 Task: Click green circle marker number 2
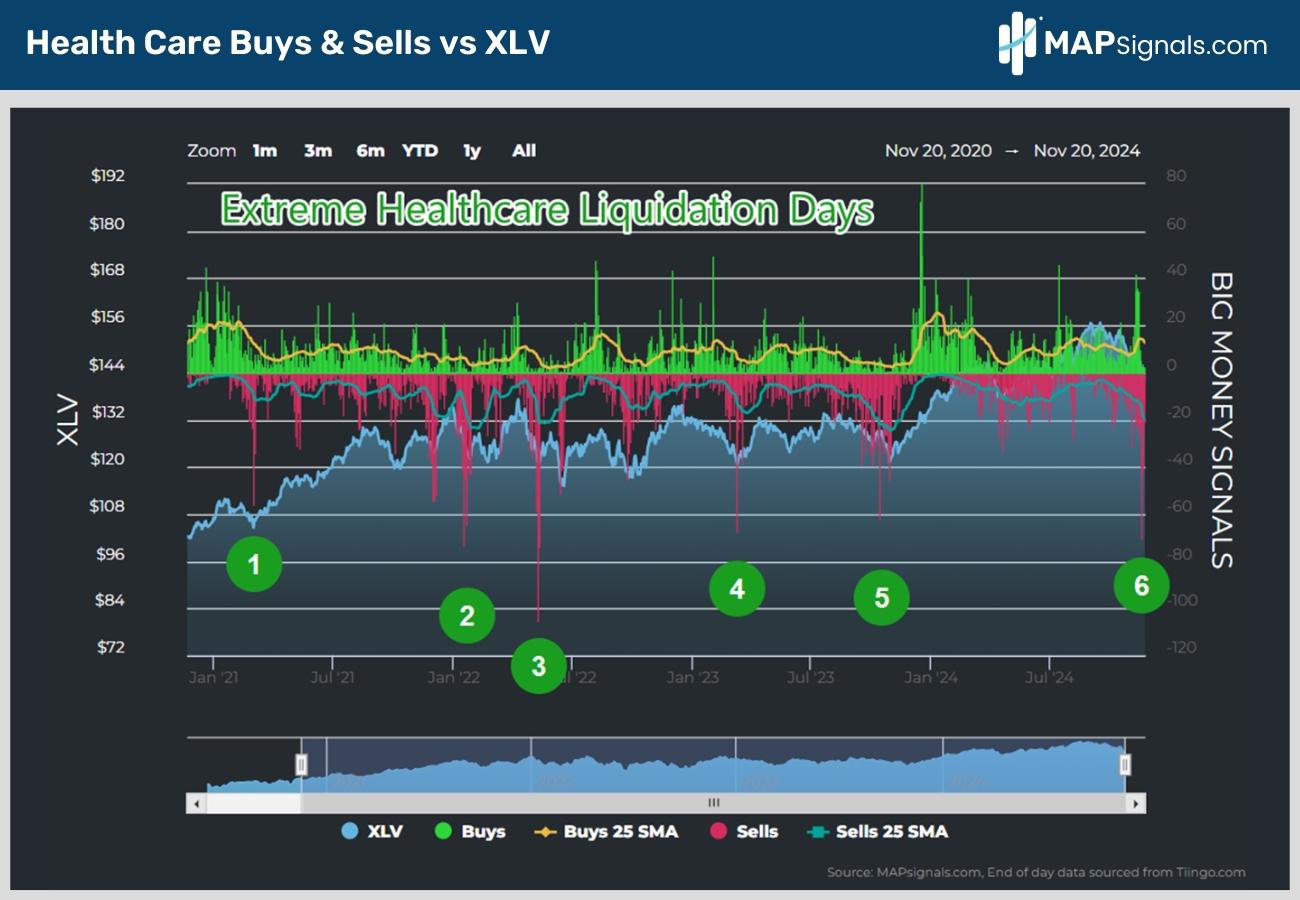coord(467,616)
